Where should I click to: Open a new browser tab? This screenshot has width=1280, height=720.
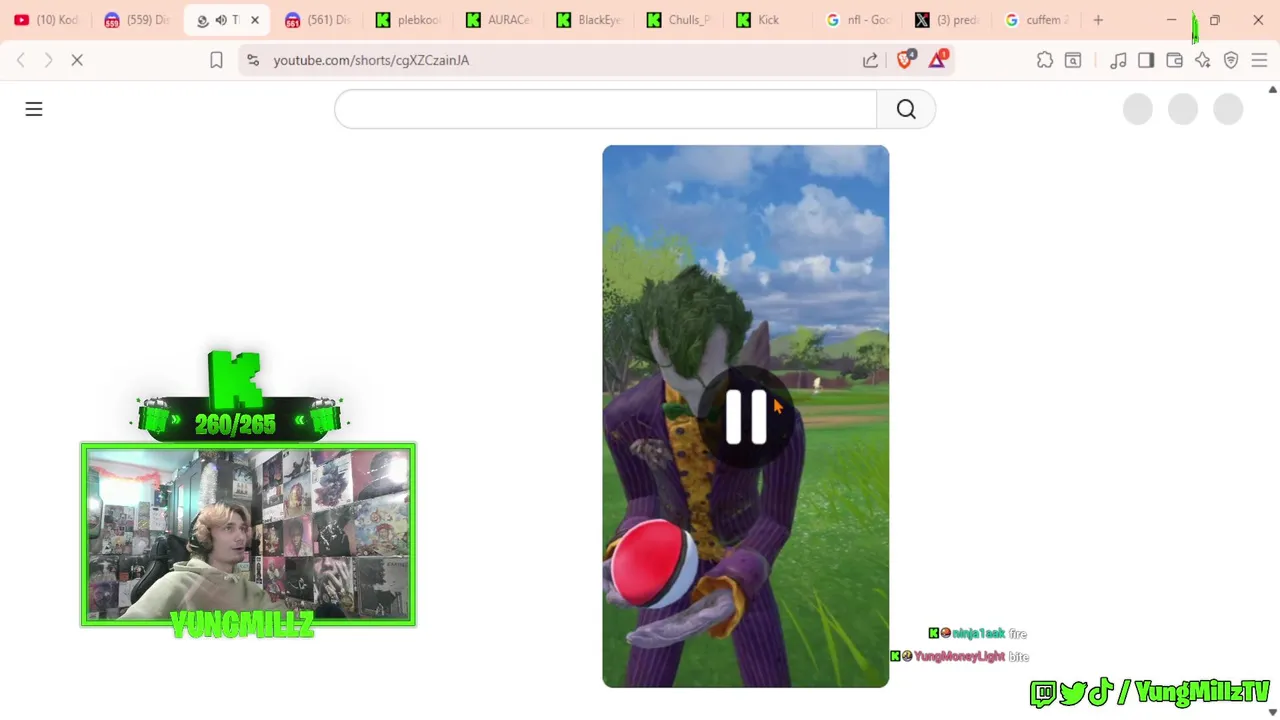pyautogui.click(x=1098, y=20)
